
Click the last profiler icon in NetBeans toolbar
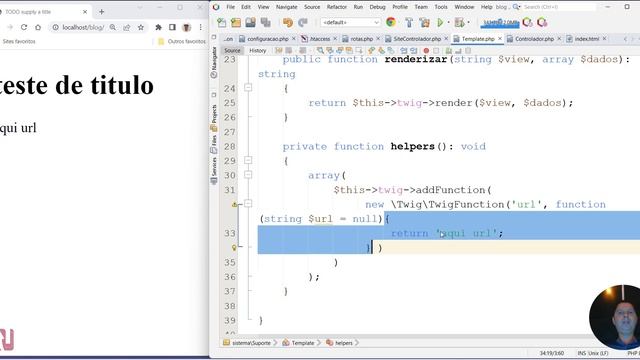542,22
